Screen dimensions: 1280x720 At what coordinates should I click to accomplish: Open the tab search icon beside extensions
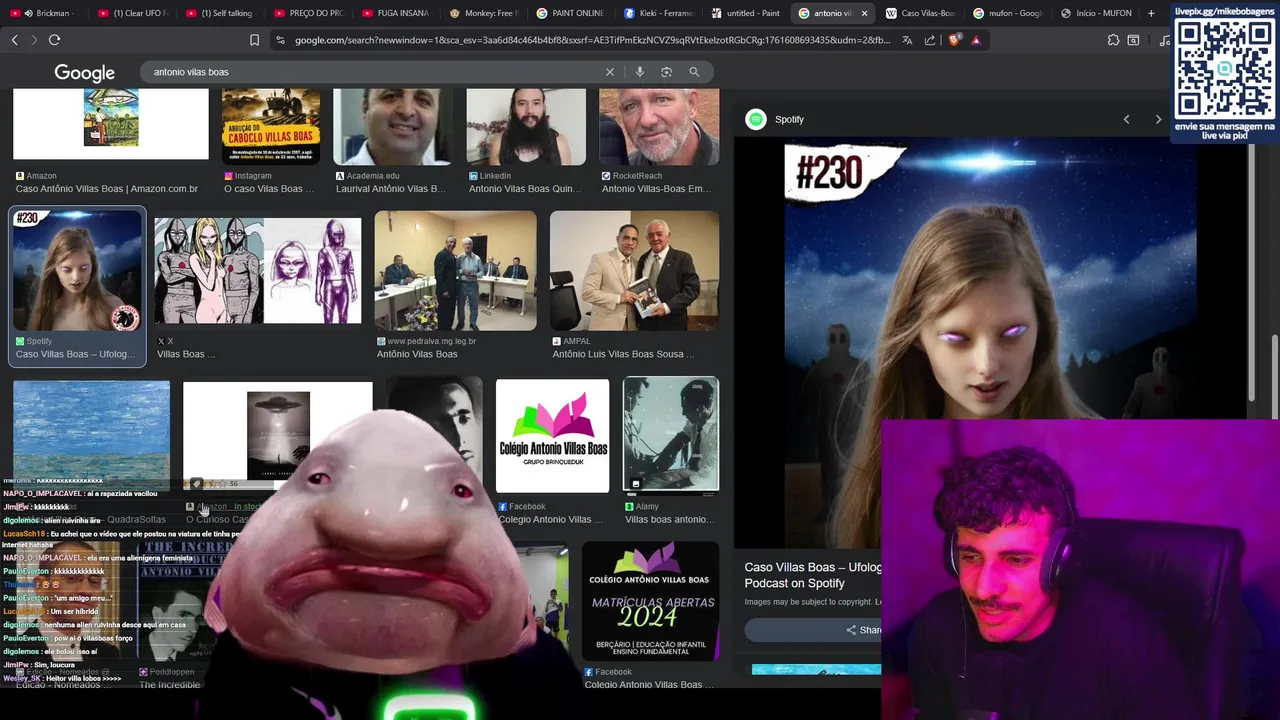click(x=1133, y=40)
